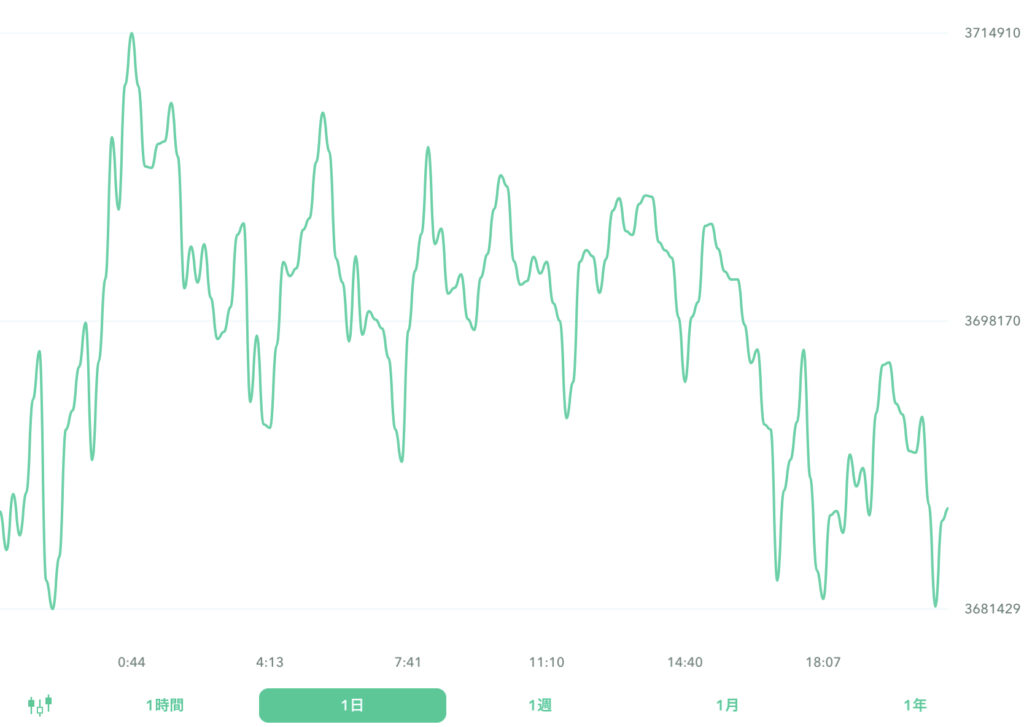Switch to candlestick chart view
This screenshot has height=727, width=1024.
pos(40,705)
